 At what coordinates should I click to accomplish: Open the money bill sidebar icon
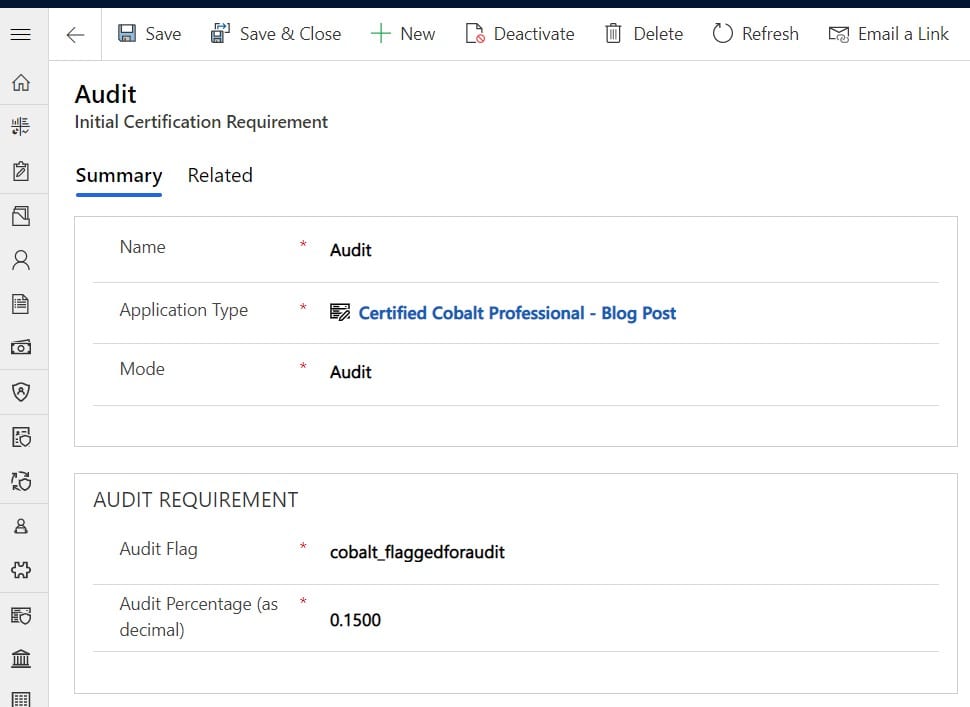point(21,347)
